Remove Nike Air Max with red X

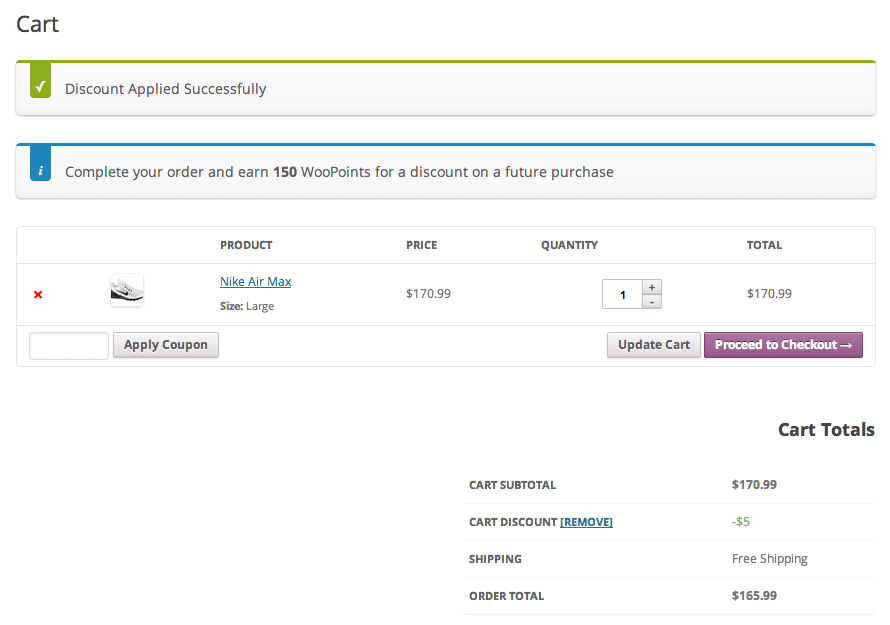point(38,294)
